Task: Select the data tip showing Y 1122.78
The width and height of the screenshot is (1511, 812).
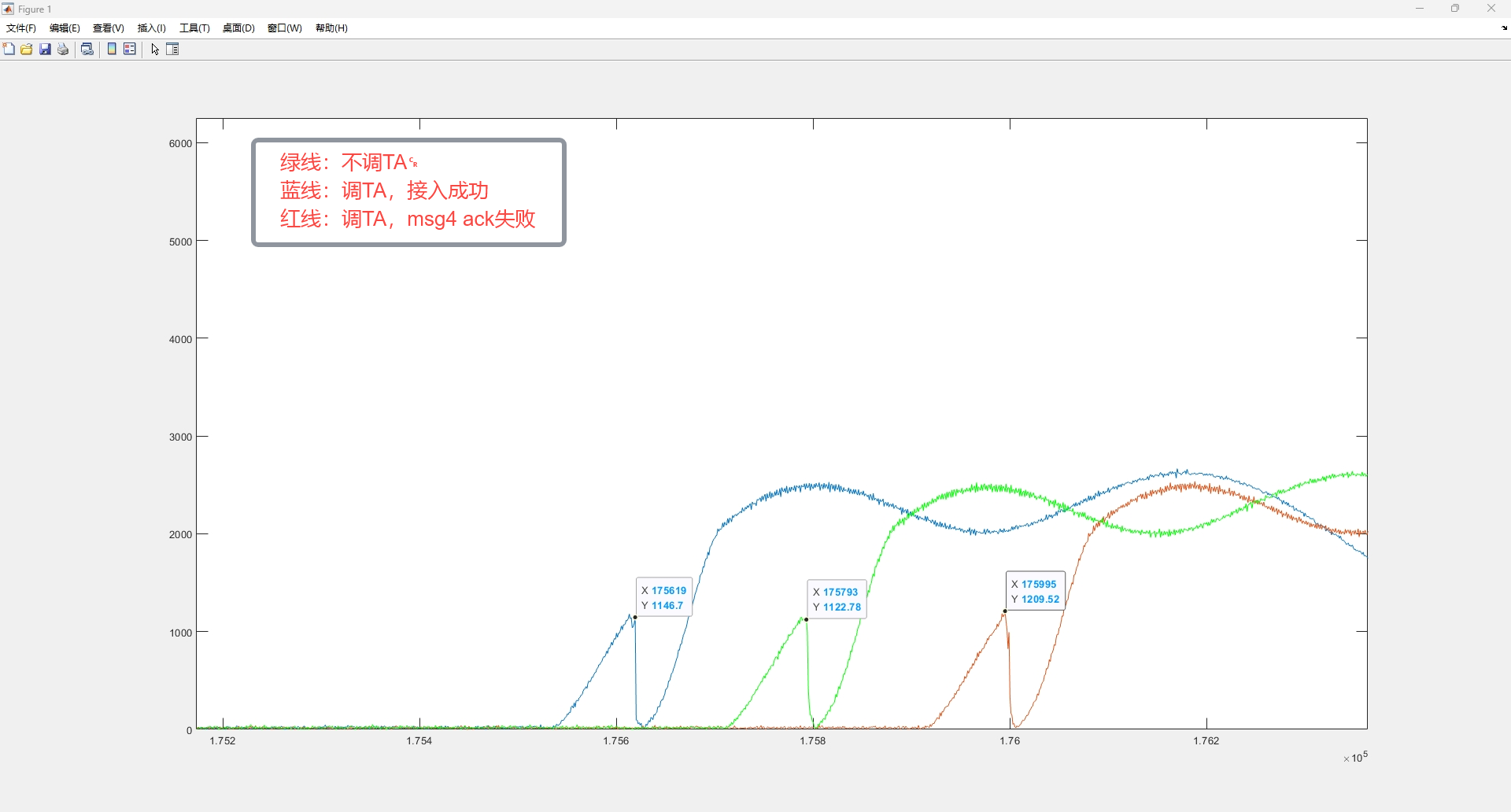Action: pyautogui.click(x=837, y=600)
